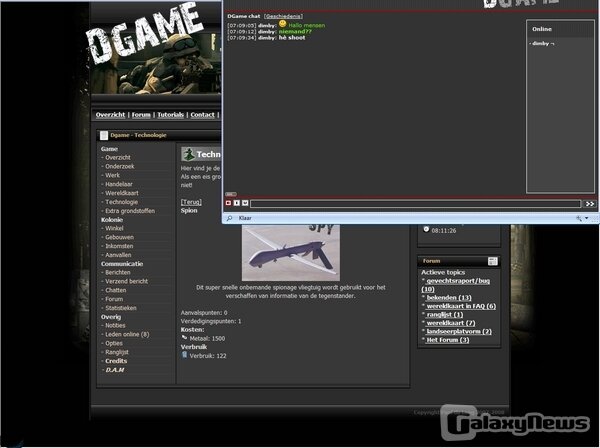Screen dimensions: 600x448
Task: Open Leden online (8) link
Action: pos(127,334)
